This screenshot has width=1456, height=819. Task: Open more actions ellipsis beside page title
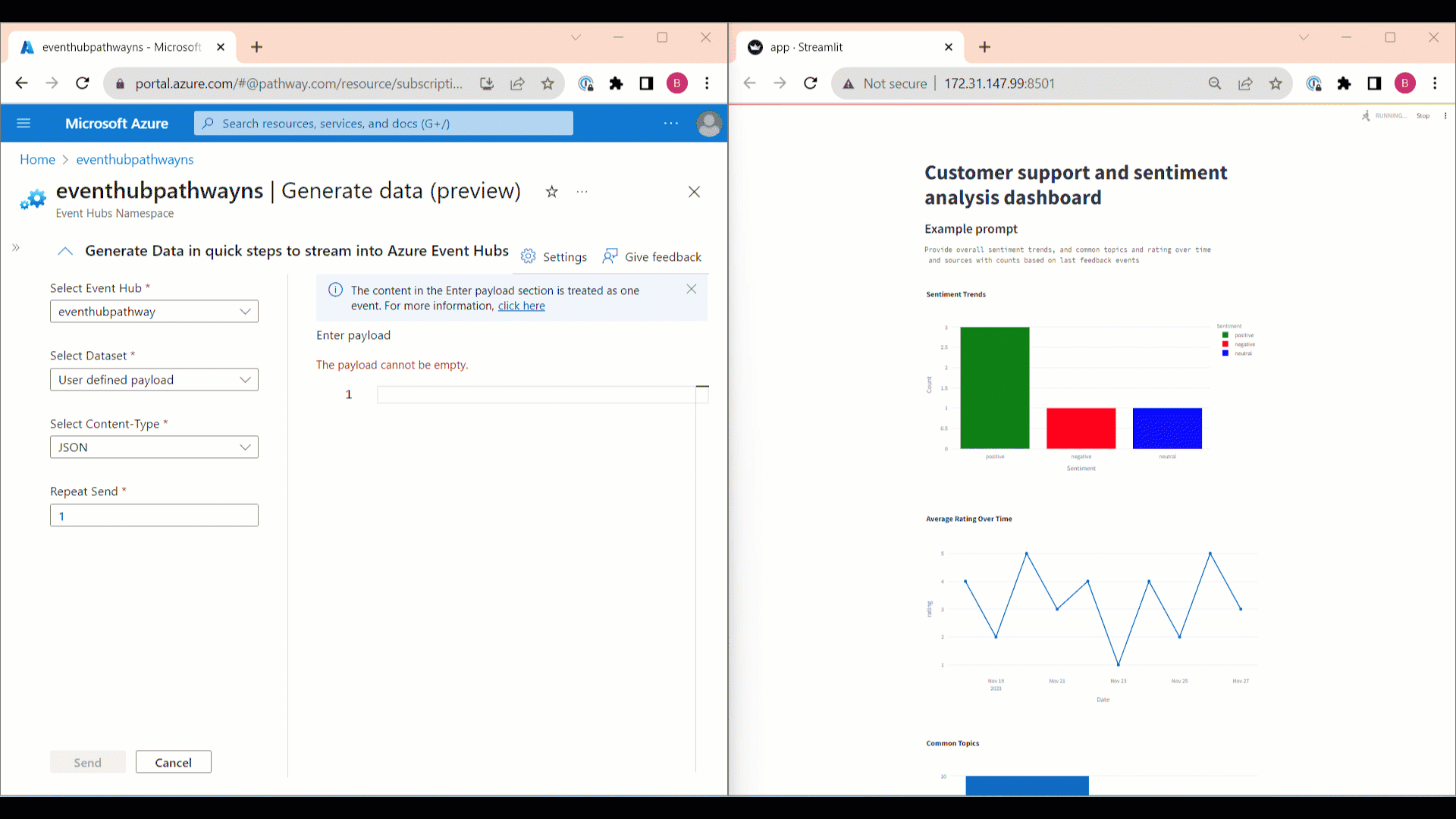click(x=582, y=192)
